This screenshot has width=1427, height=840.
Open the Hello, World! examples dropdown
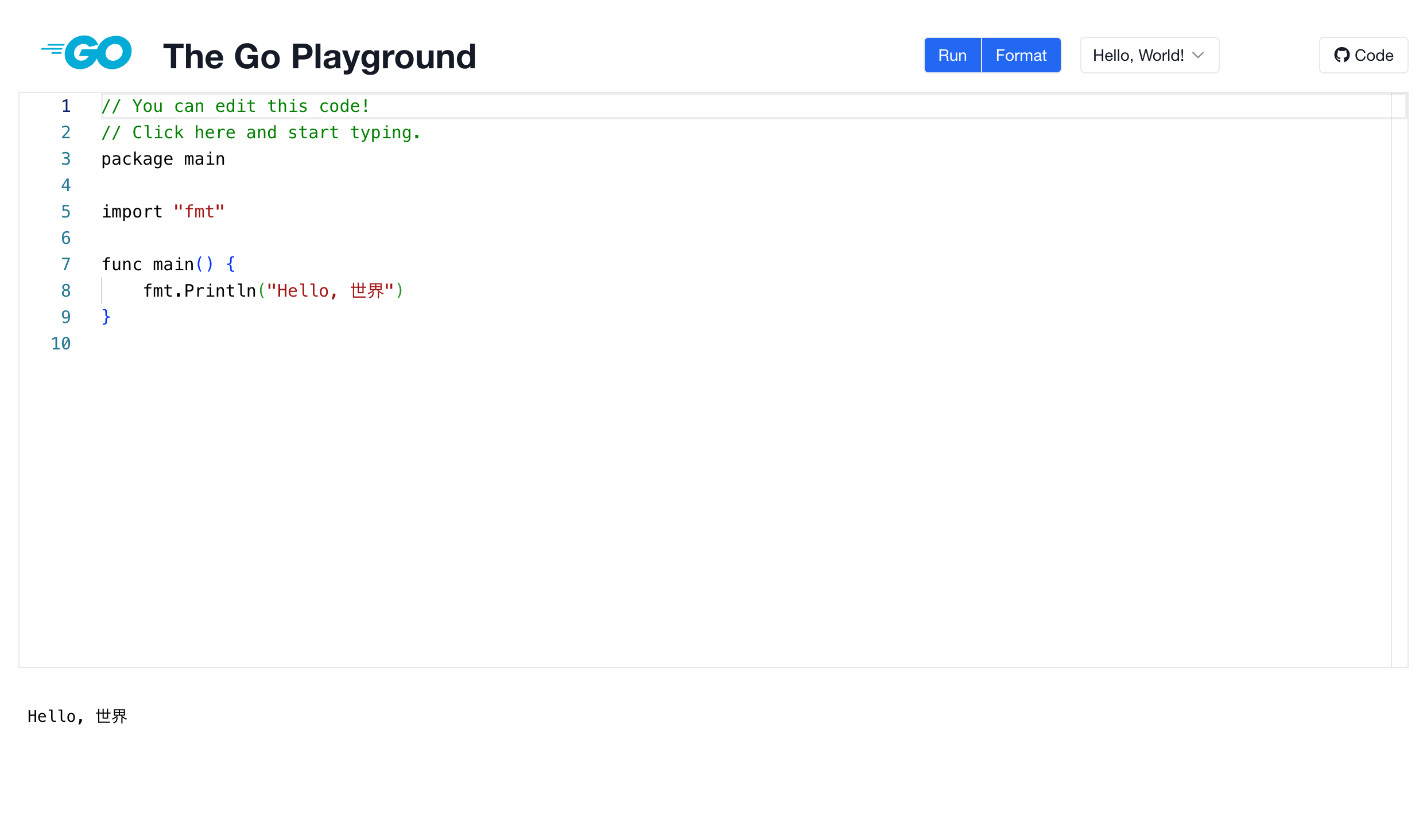click(1149, 55)
